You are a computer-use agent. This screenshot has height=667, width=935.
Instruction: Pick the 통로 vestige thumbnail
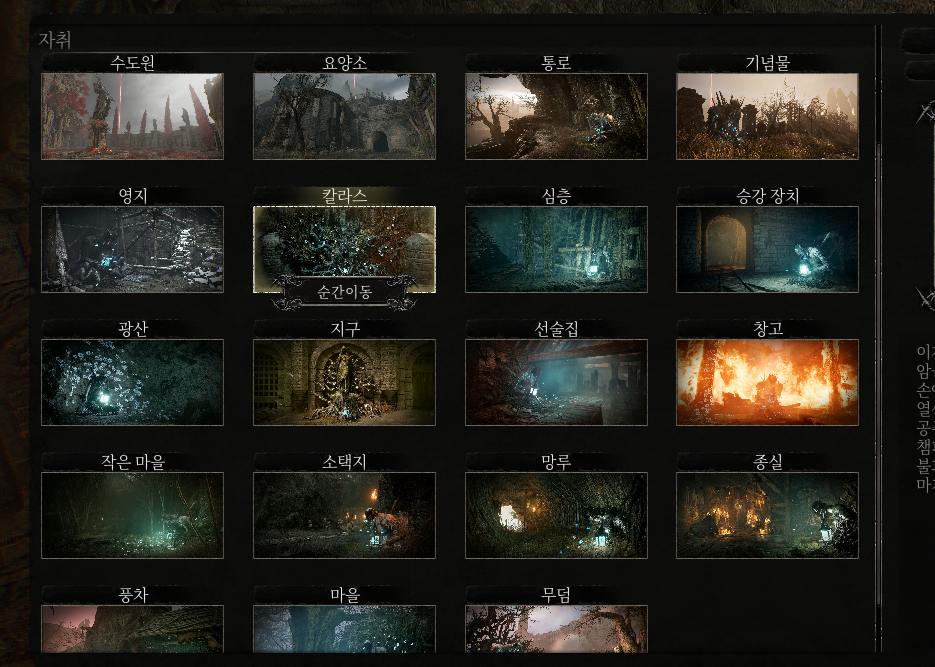556,116
